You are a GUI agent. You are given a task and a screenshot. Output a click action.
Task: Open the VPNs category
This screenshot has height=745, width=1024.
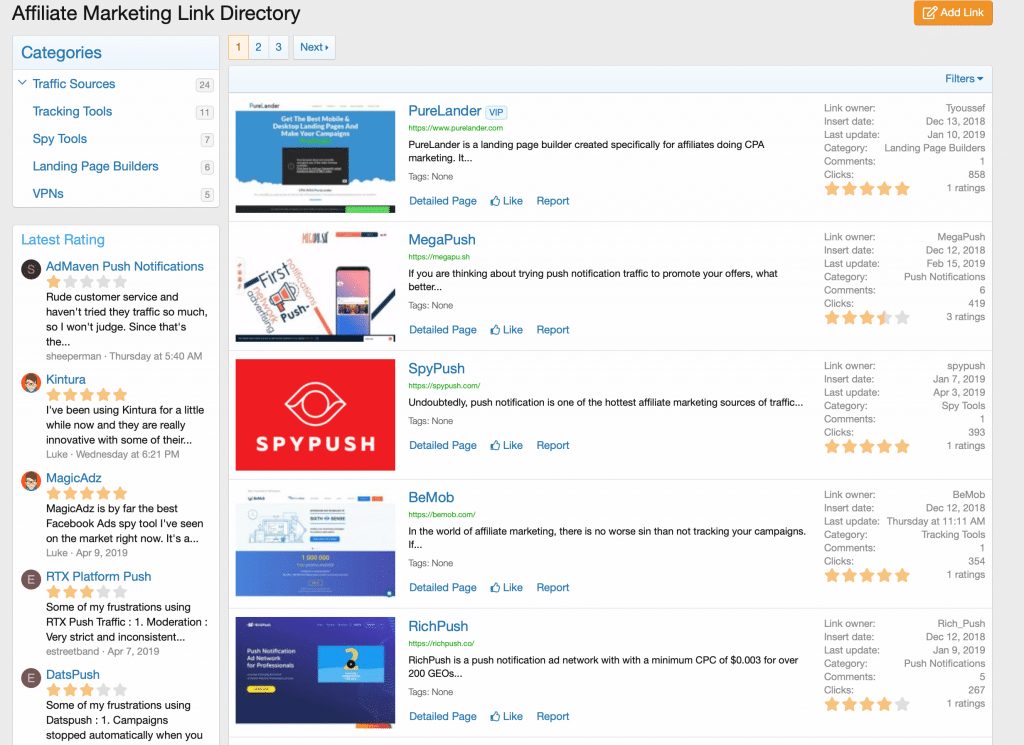[x=48, y=193]
